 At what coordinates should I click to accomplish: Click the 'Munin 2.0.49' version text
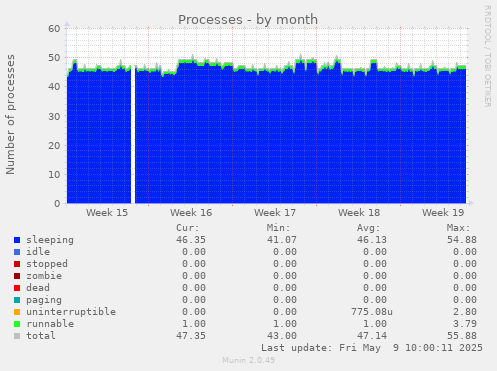pos(248,360)
